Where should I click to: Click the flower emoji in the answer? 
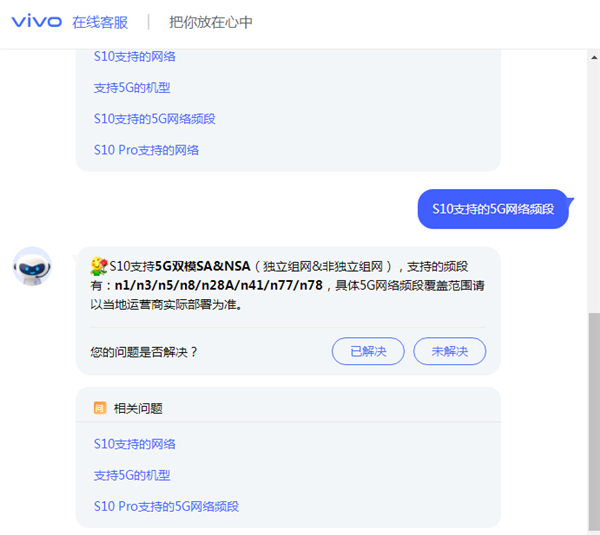pos(99,266)
